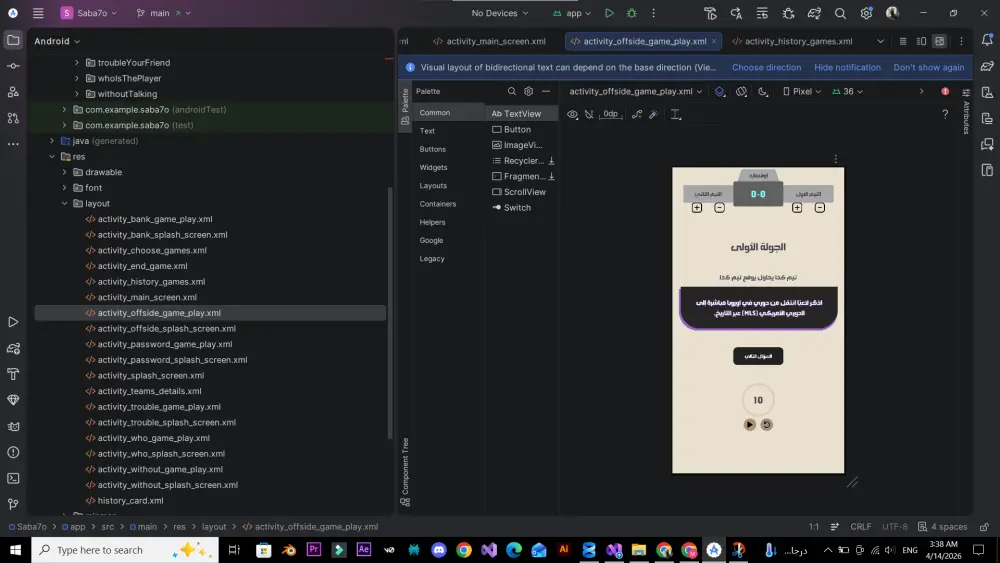Click the design help question mark icon
Image resolution: width=1000 pixels, height=563 pixels.
[x=945, y=114]
